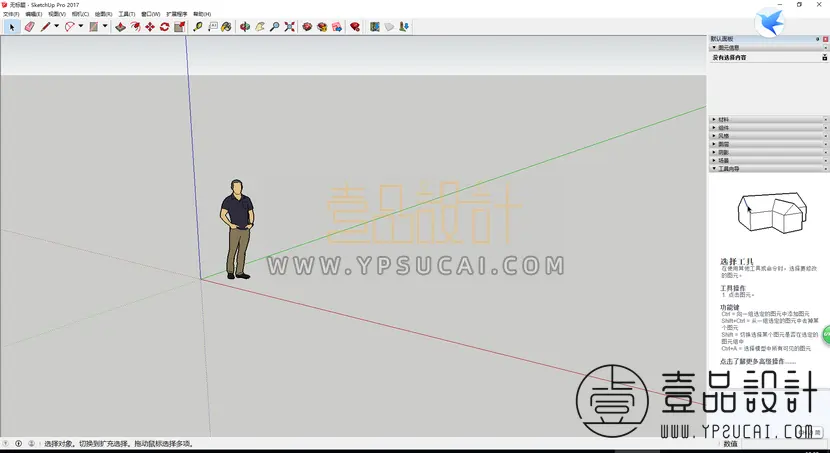
Task: Open the 文件(F) menu
Action: 11,14
